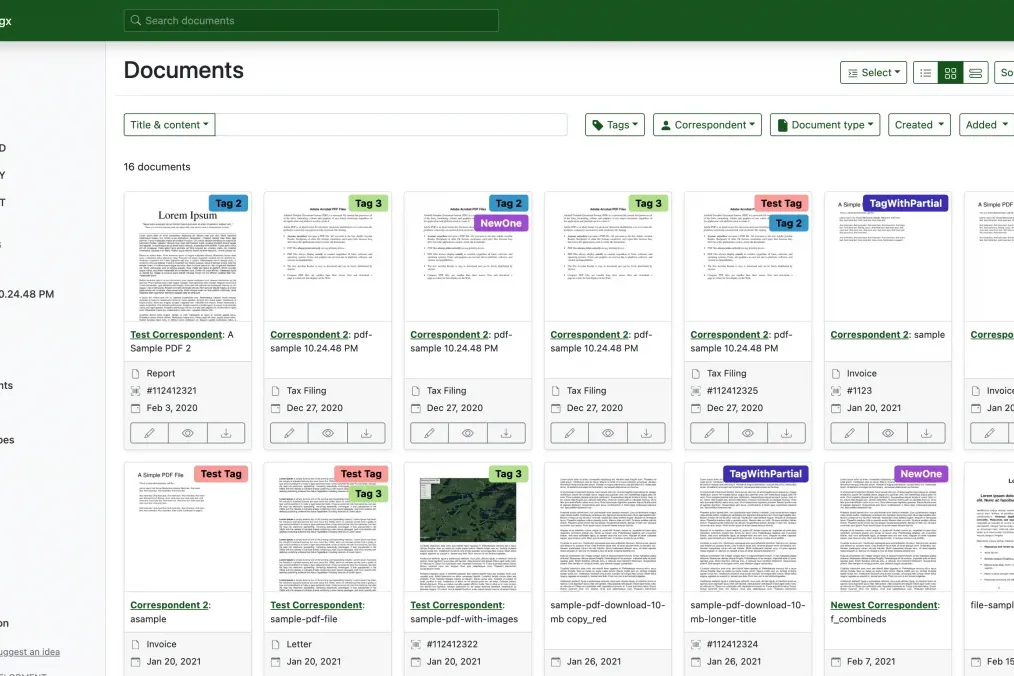Screen dimensions: 1014x676
Task: Download the A Sample PDF 2 document
Action: click(226, 433)
